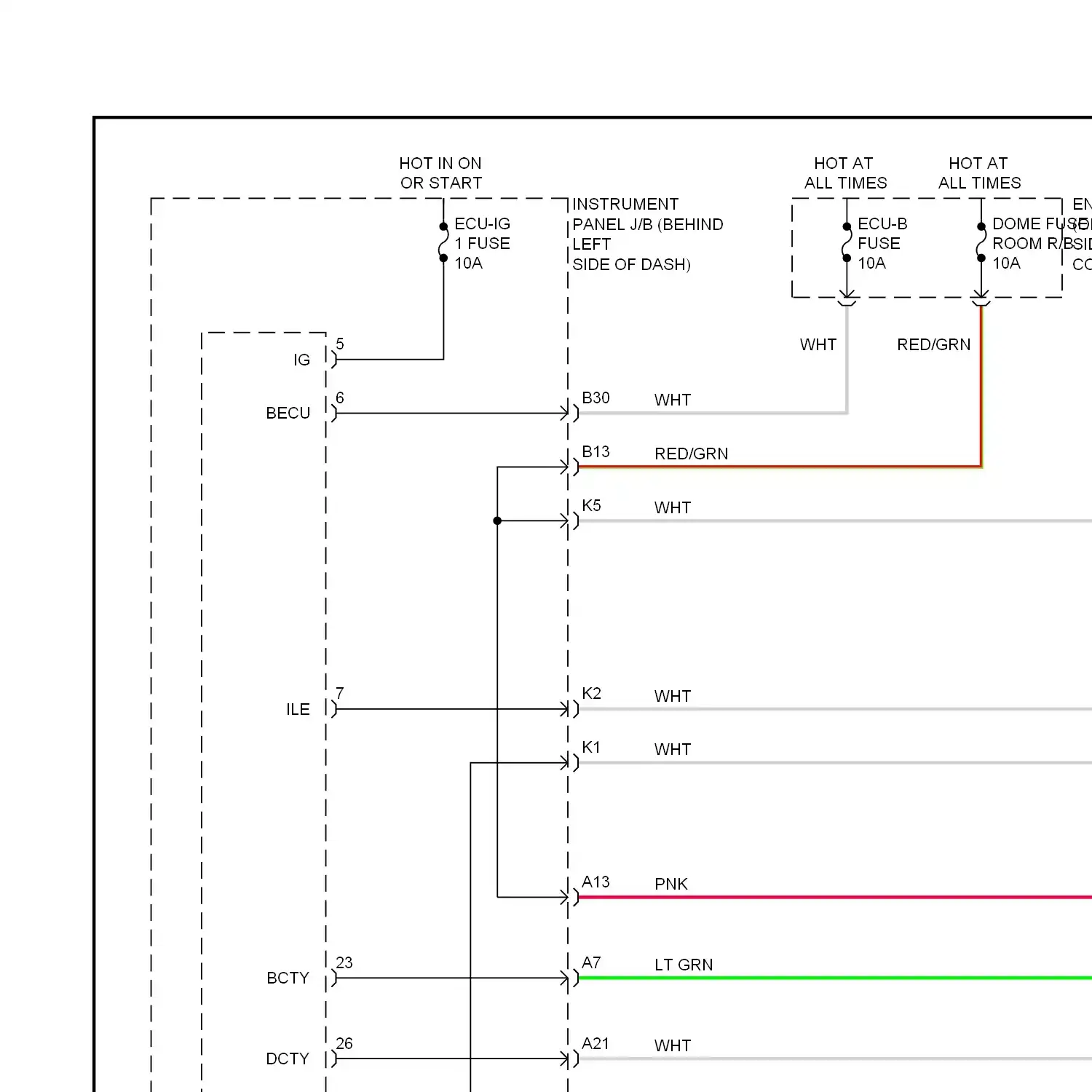Click the WHT label on the K2 wire
This screenshot has height=1092, width=1092.
tap(672, 696)
